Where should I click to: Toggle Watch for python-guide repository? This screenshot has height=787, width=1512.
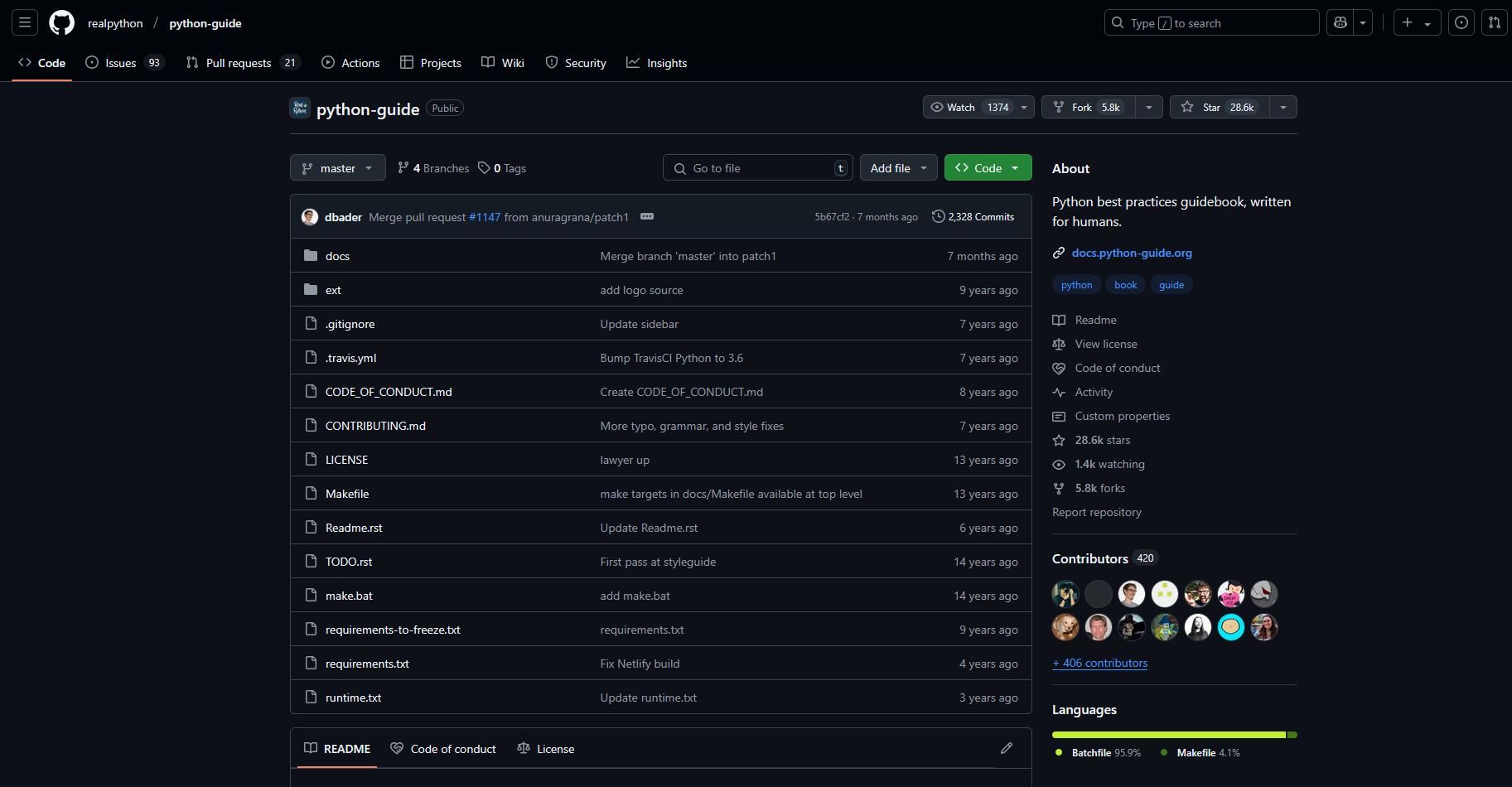pyautogui.click(x=969, y=107)
